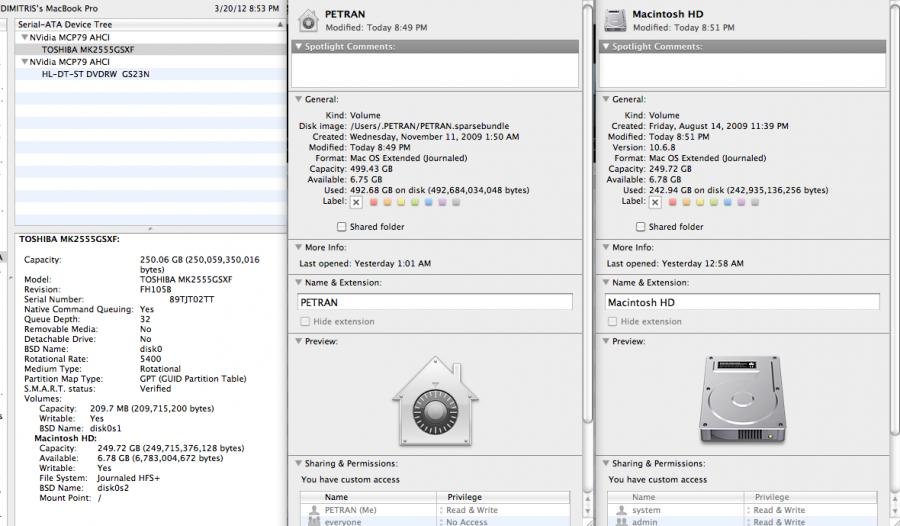Check Shared folder in PETRAN window
Viewport: 900px width, 526px height.
tap(342, 227)
